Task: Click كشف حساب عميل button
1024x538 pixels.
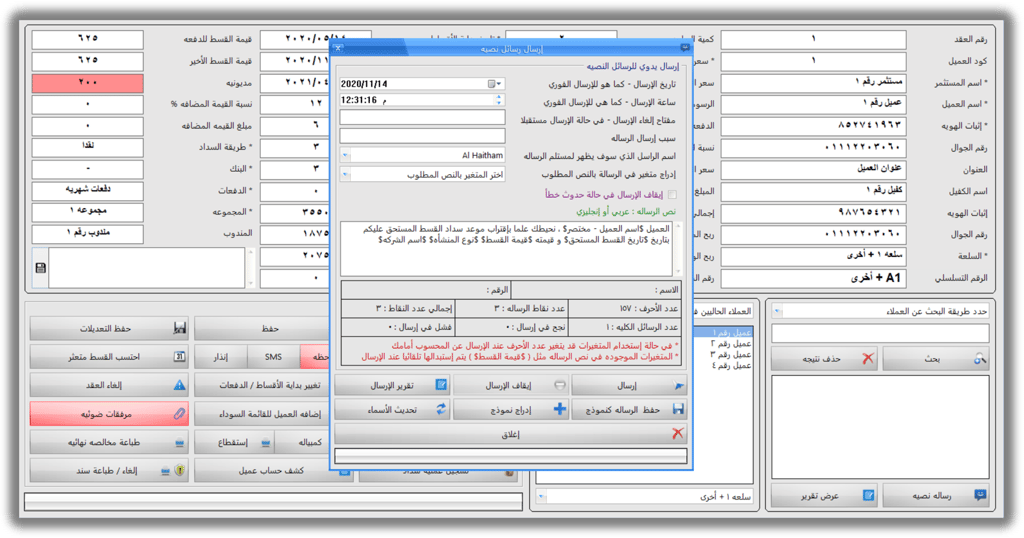Action: pos(274,471)
